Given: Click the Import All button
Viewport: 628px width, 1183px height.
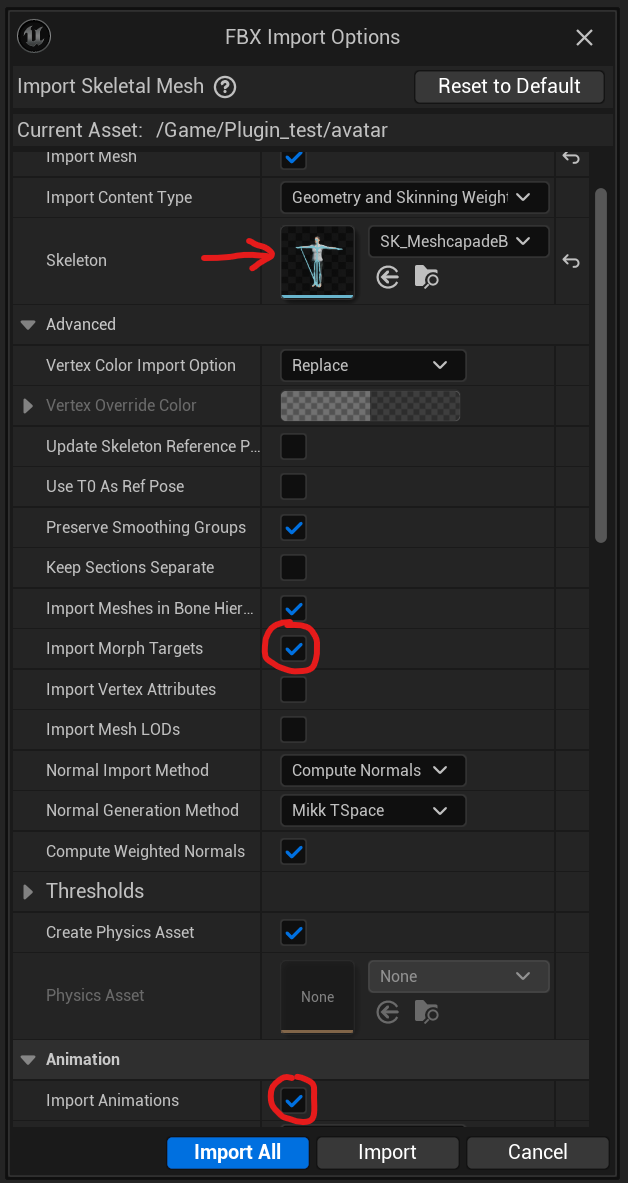Looking at the screenshot, I should [237, 1152].
